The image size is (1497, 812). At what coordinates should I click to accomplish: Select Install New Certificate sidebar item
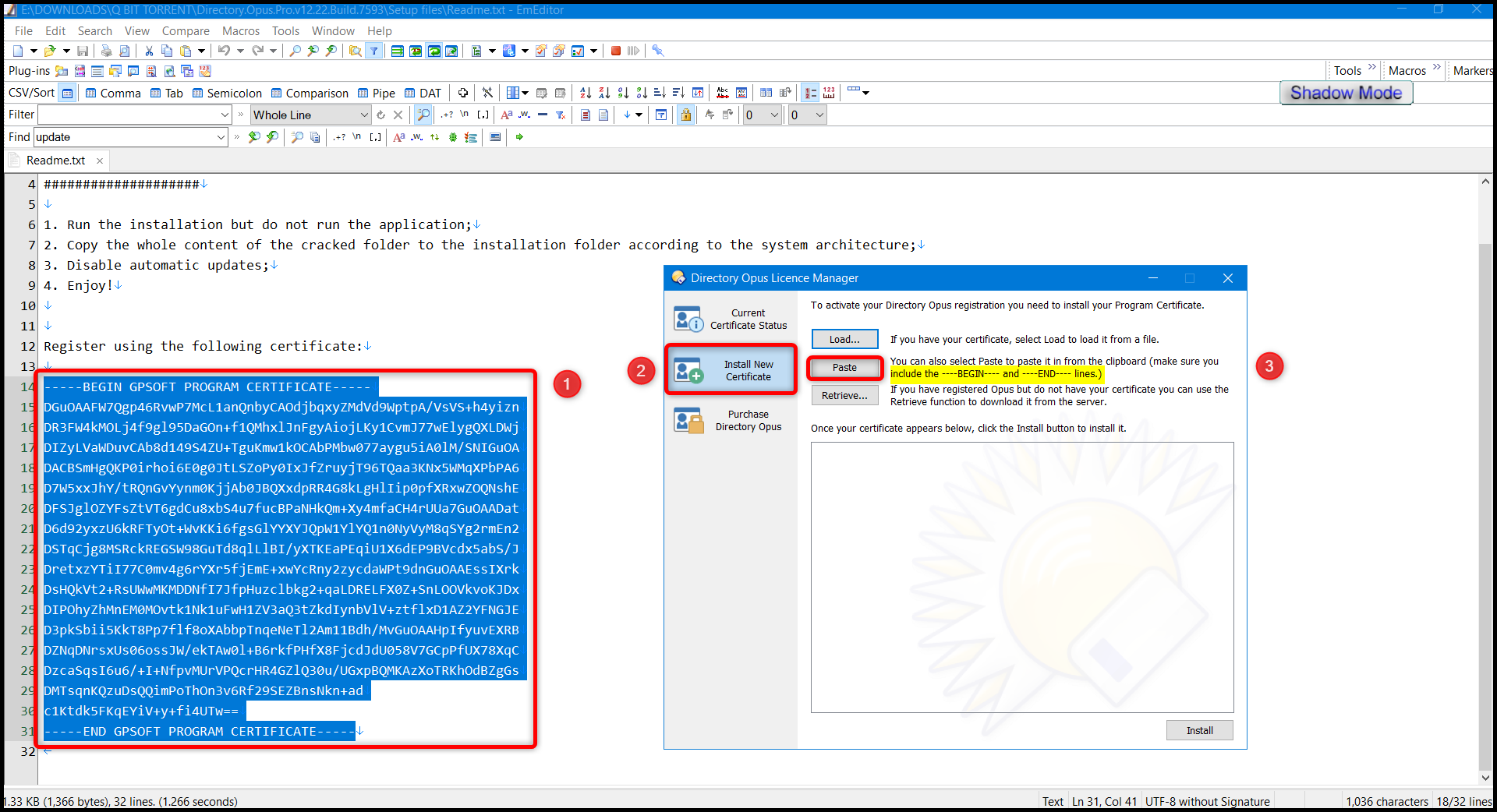pos(731,370)
